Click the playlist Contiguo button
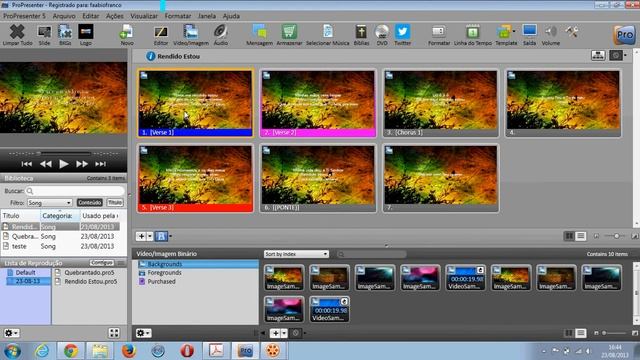The height and width of the screenshot is (360, 640). point(102,263)
